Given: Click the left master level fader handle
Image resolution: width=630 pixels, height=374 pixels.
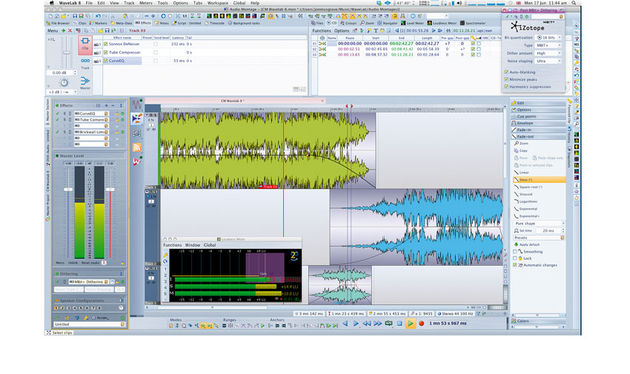Looking at the screenshot, I should click(x=68, y=190).
